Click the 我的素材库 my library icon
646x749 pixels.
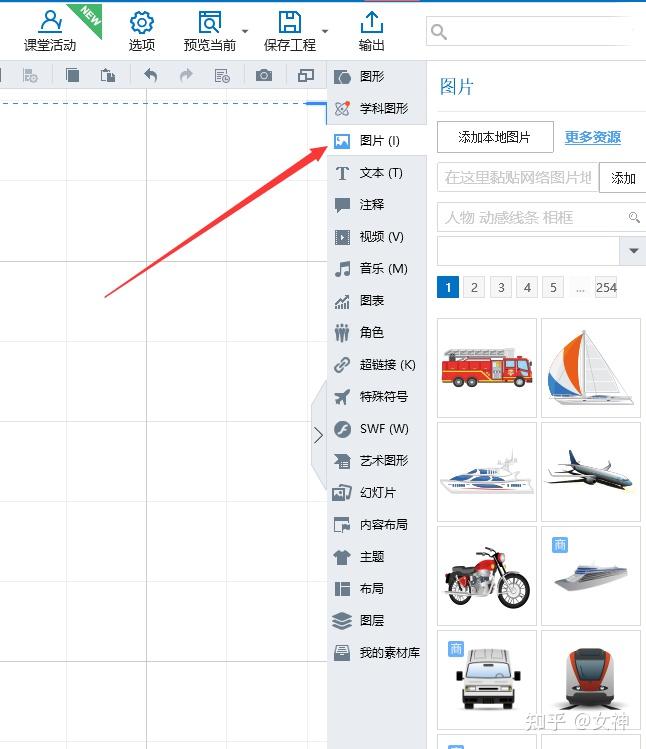(x=342, y=653)
